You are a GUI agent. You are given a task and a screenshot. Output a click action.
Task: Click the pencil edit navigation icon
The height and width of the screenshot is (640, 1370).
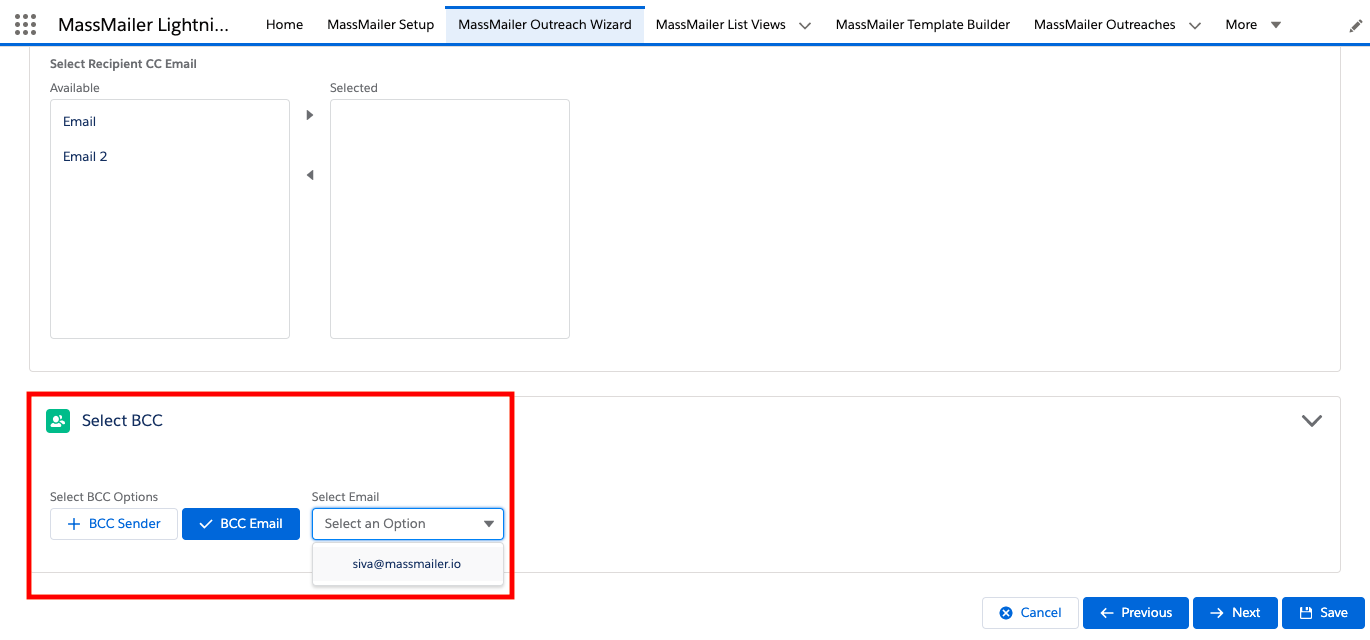1355,24
